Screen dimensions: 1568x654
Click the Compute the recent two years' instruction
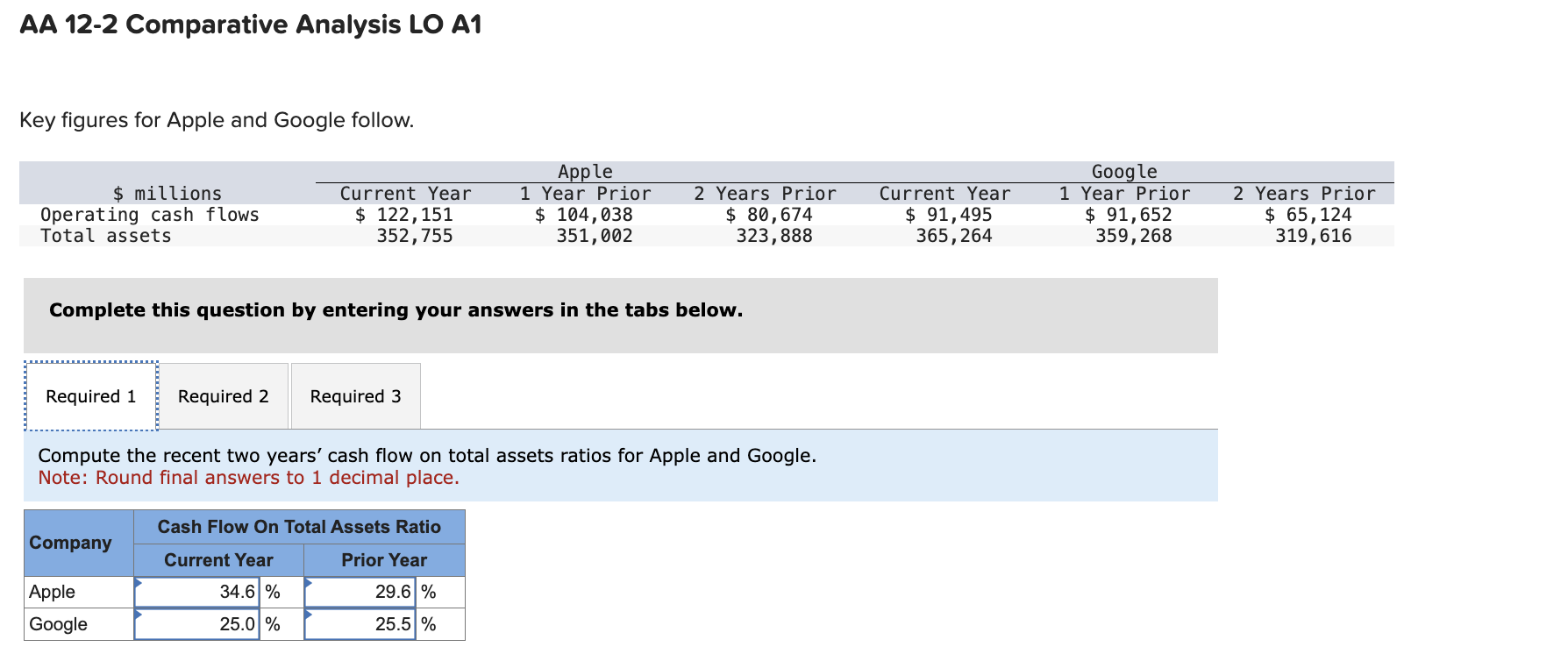427,456
